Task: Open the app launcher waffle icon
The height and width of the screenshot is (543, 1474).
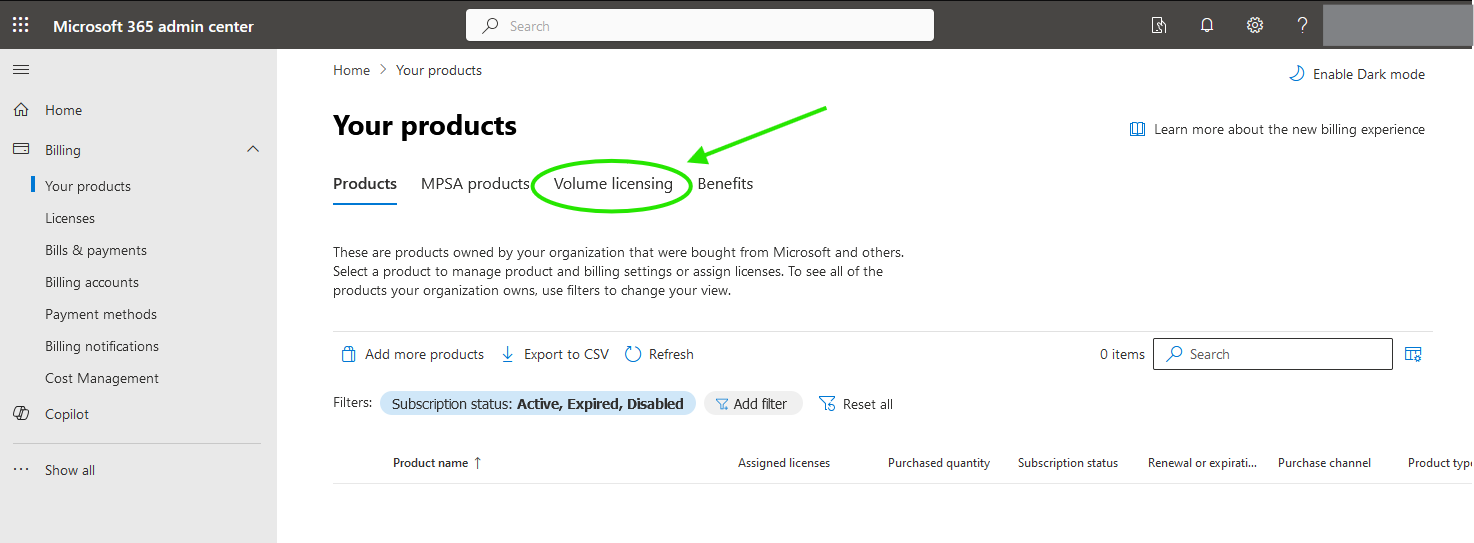Action: (20, 26)
